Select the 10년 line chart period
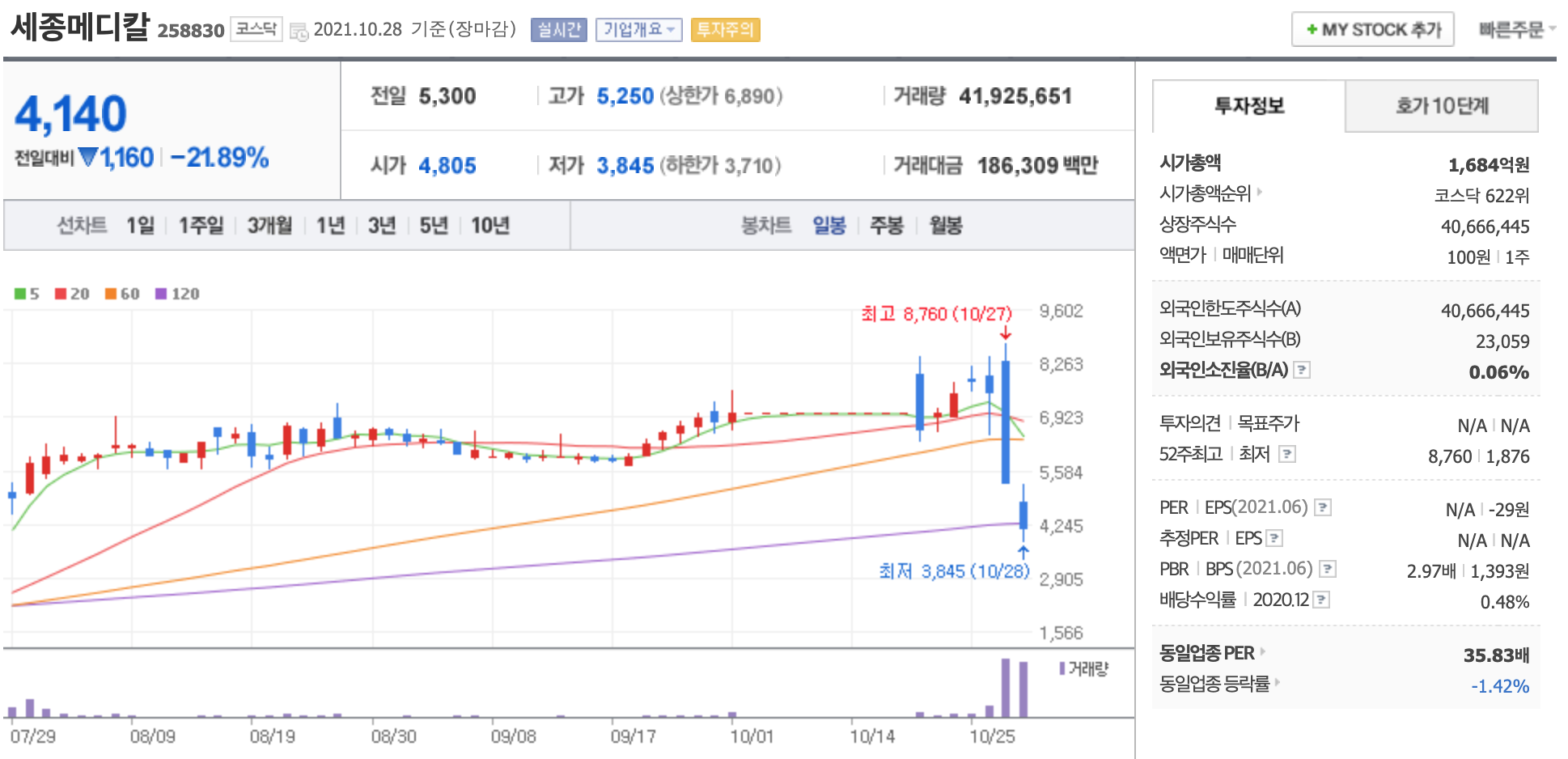This screenshot has height=759, width=1568. pos(490,225)
